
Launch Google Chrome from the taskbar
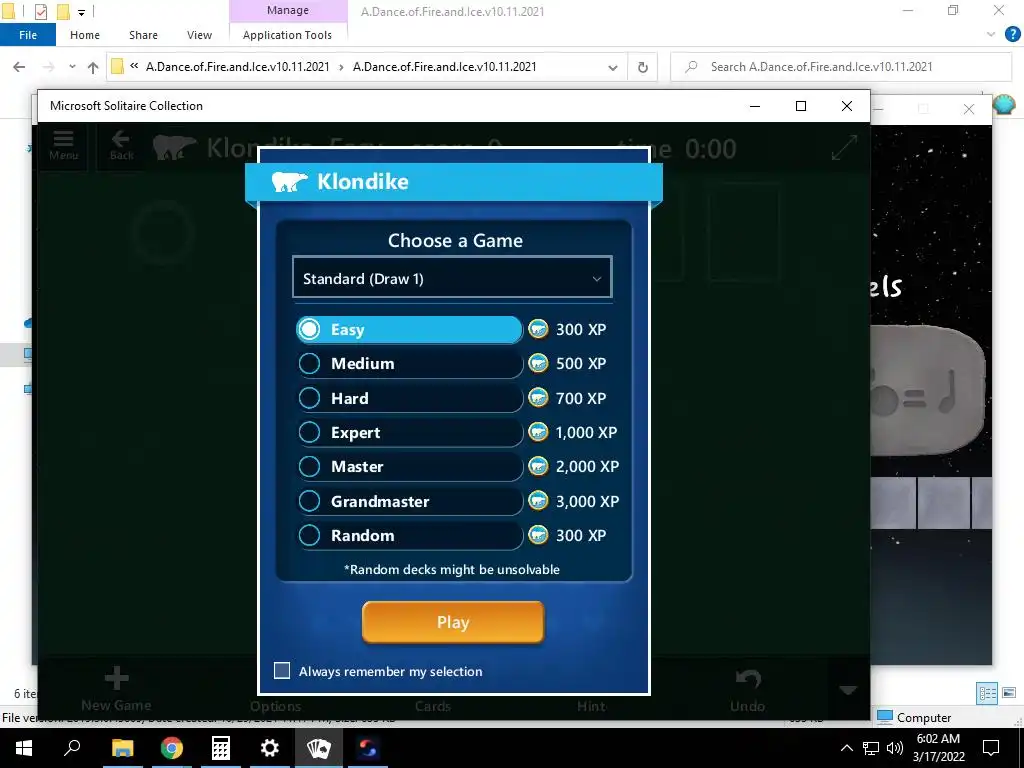point(172,748)
